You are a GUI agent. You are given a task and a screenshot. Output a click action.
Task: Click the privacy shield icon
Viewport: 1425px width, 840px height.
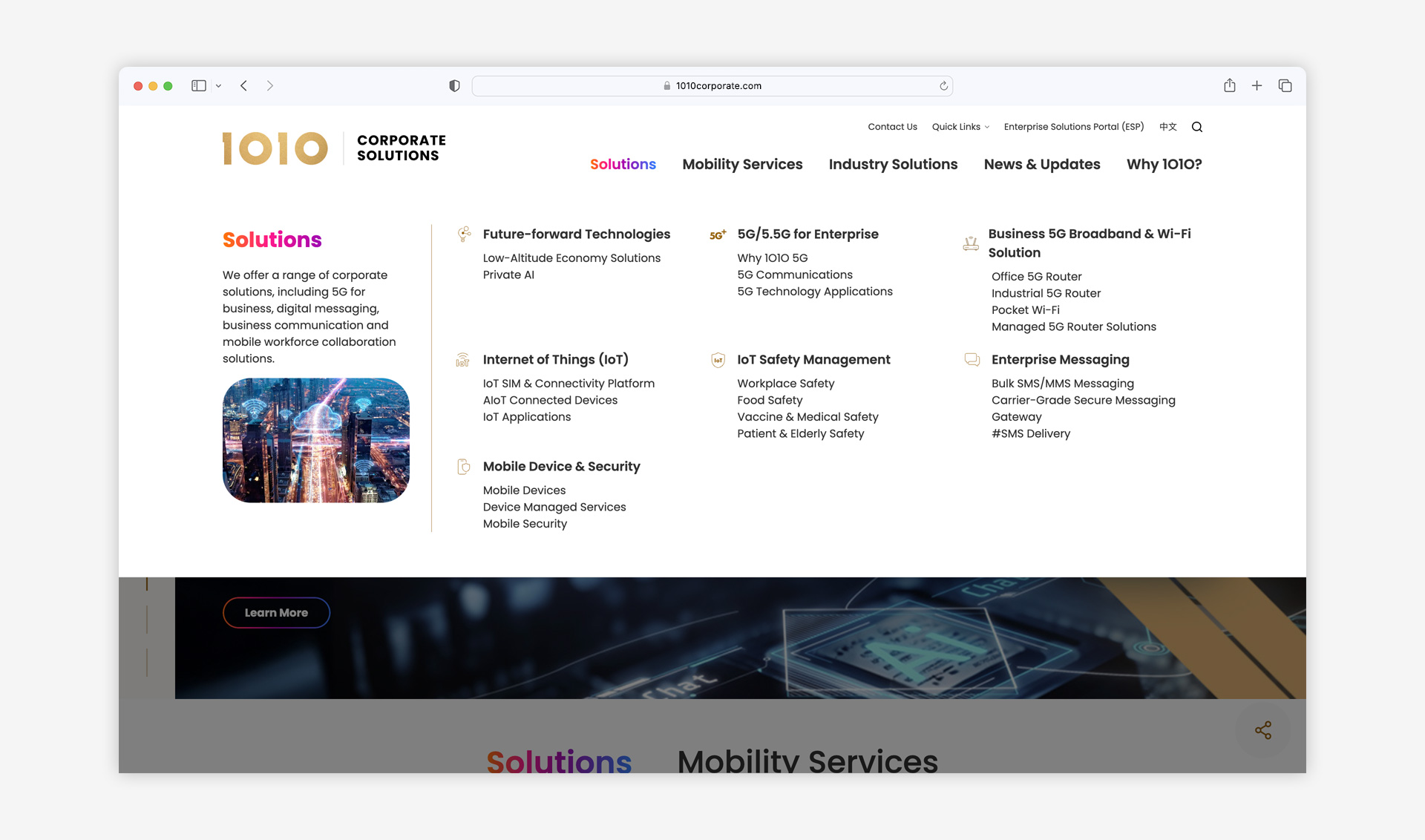(x=454, y=86)
